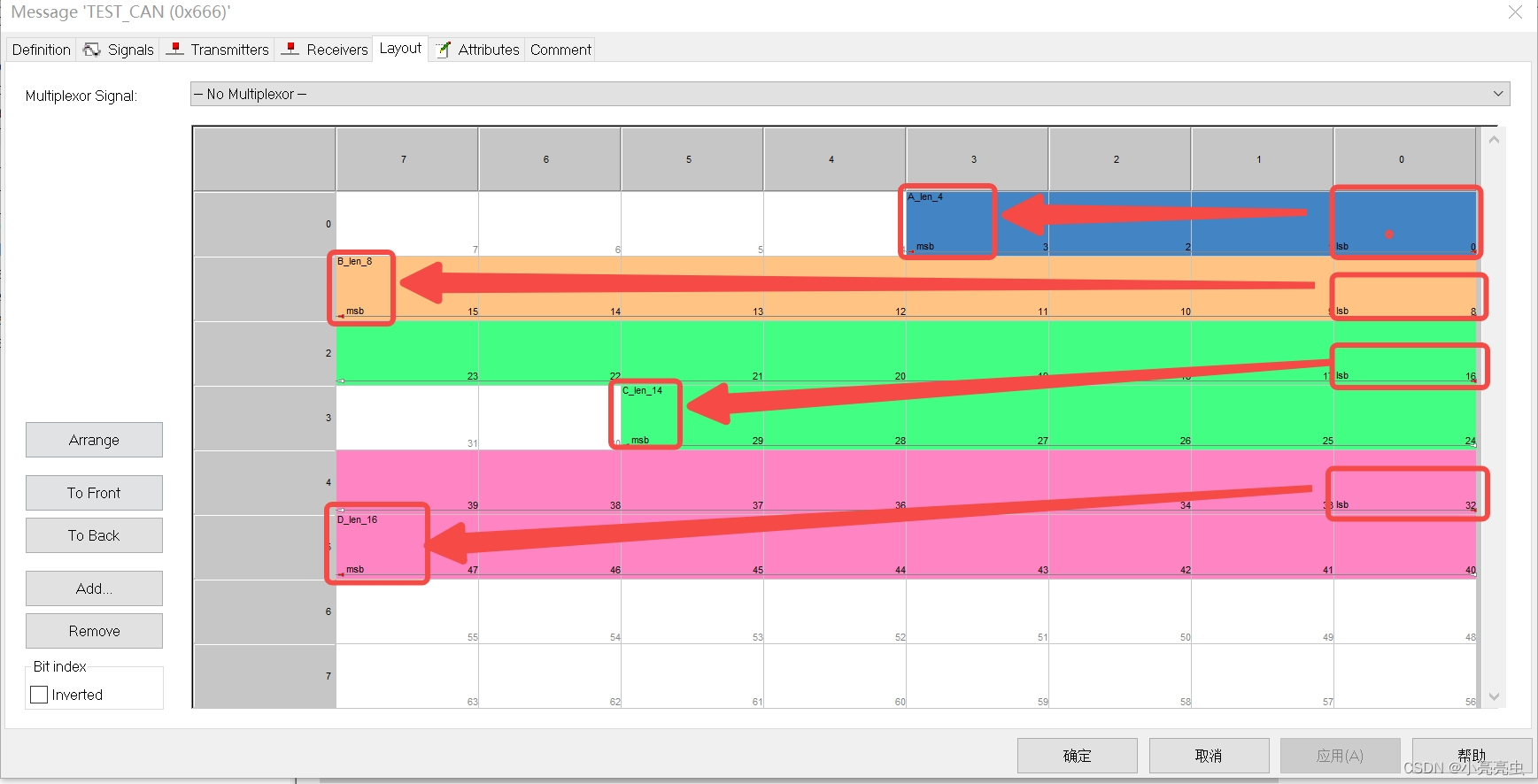Click column header 7 in layout grid
Screen dimensions: 1538x784
click(x=406, y=159)
